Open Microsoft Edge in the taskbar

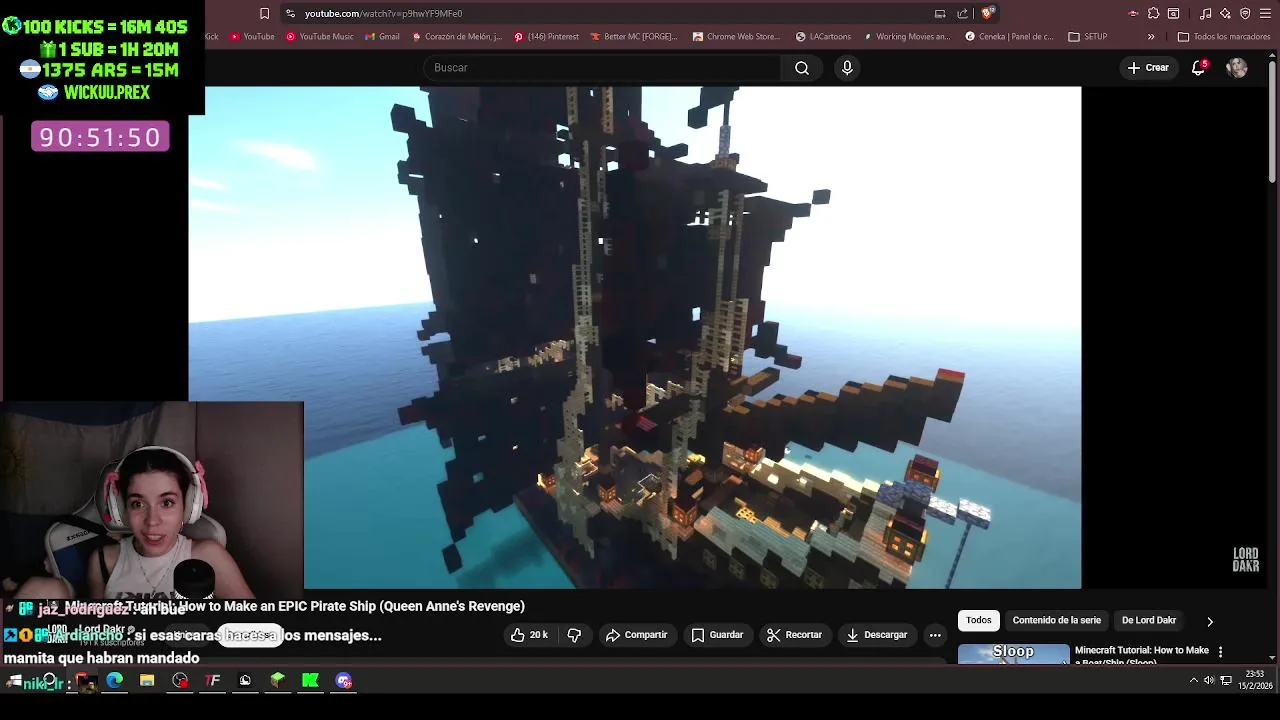tap(115, 681)
